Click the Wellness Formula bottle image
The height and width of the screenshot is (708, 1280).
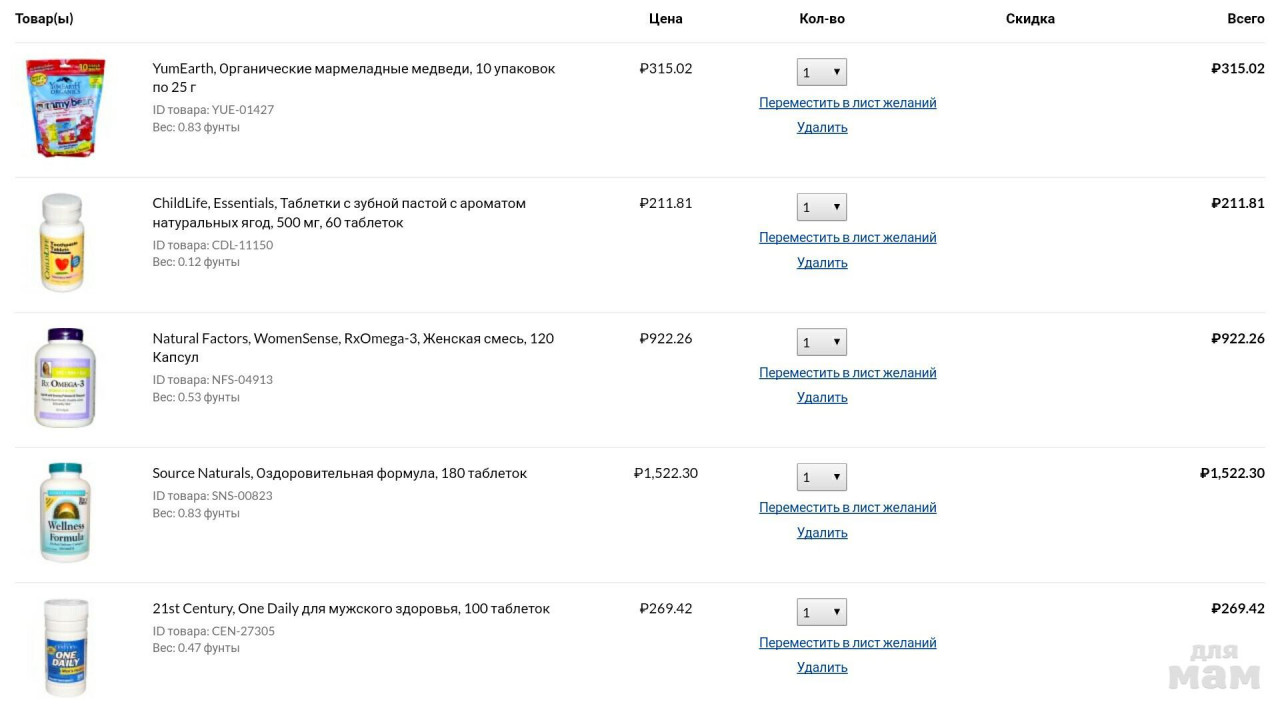coord(66,512)
